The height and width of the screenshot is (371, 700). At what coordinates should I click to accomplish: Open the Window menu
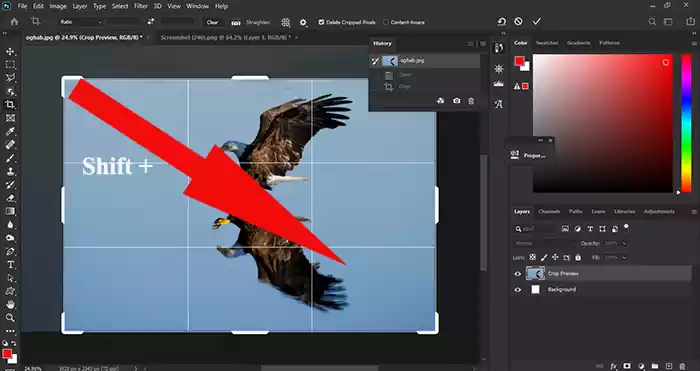(197, 6)
